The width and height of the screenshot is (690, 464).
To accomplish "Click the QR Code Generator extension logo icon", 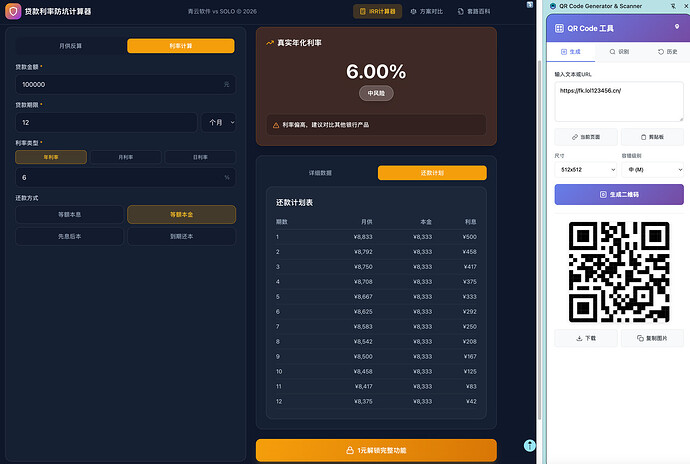I will (x=553, y=6).
